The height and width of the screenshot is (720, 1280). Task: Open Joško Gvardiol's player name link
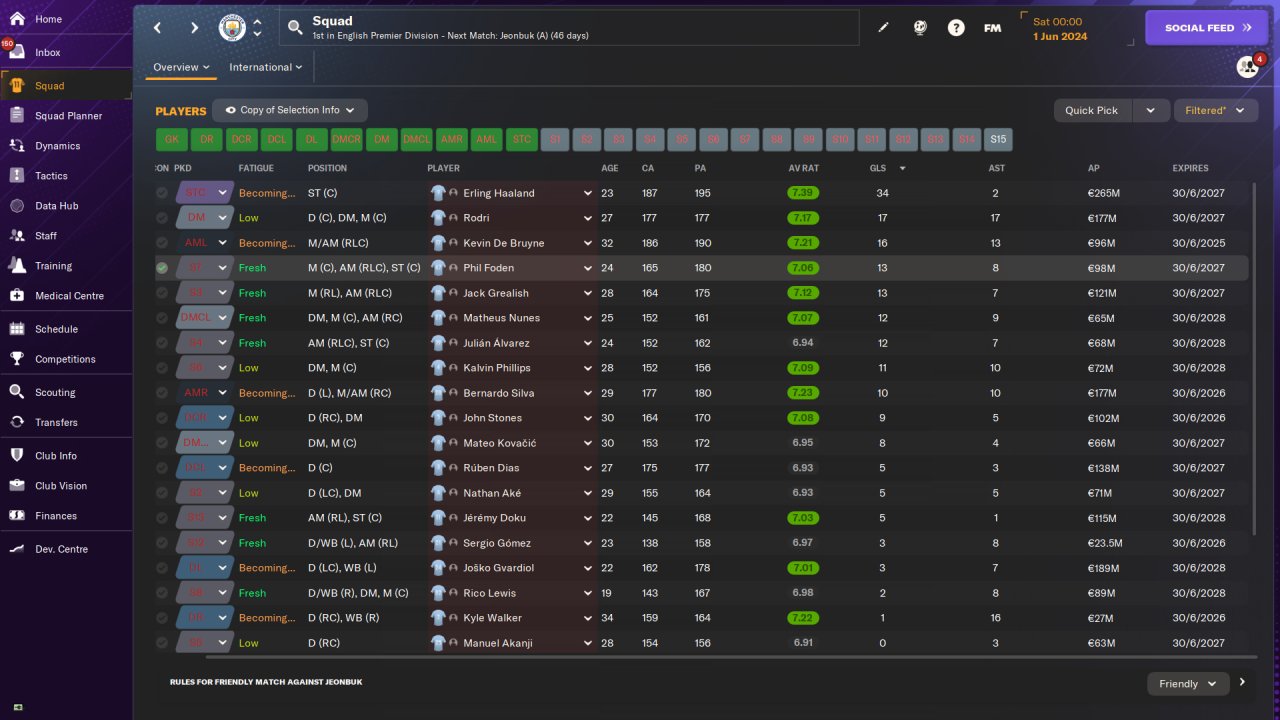pyautogui.click(x=500, y=568)
